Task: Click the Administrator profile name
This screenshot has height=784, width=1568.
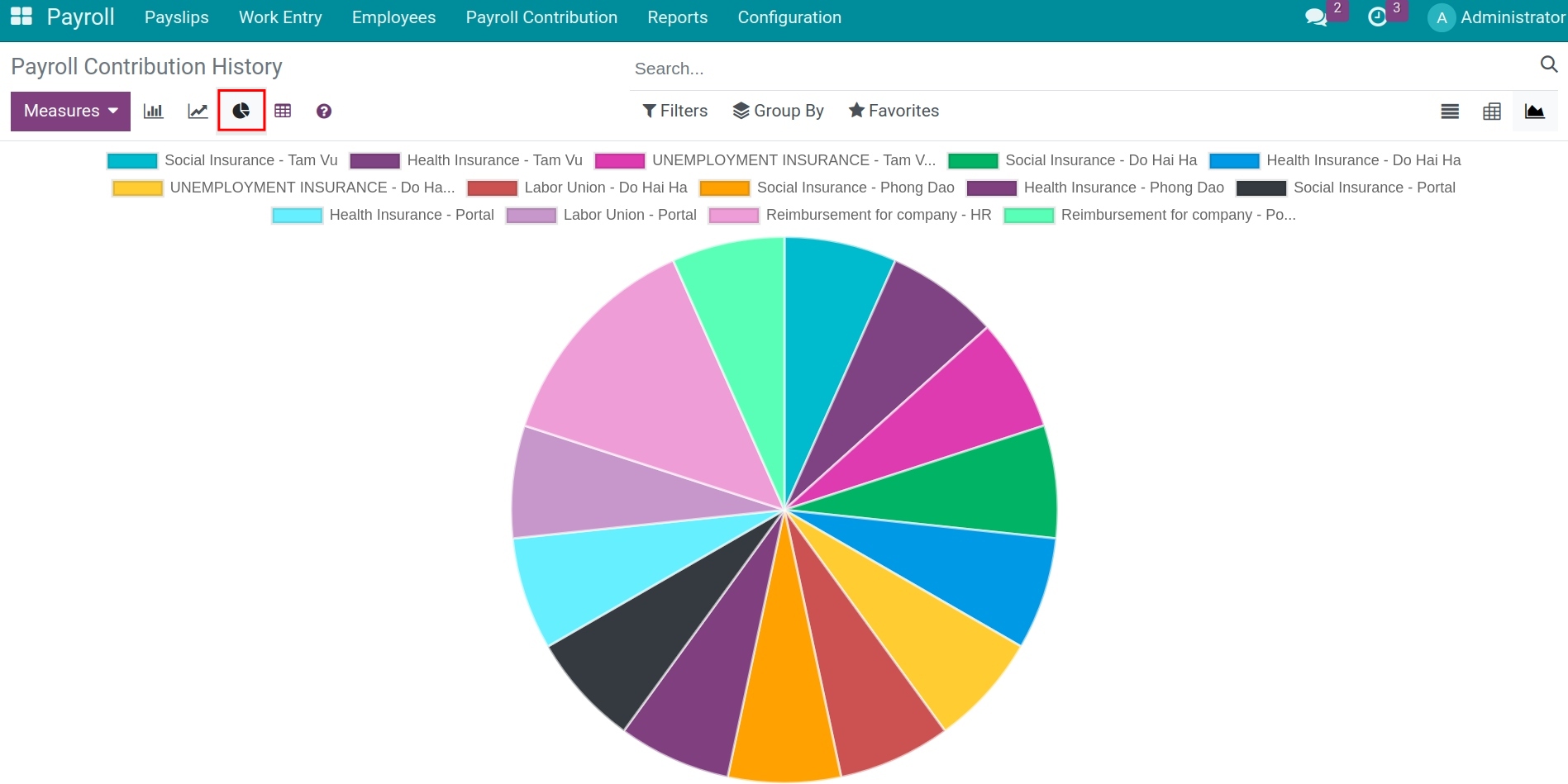Action: 1512,17
